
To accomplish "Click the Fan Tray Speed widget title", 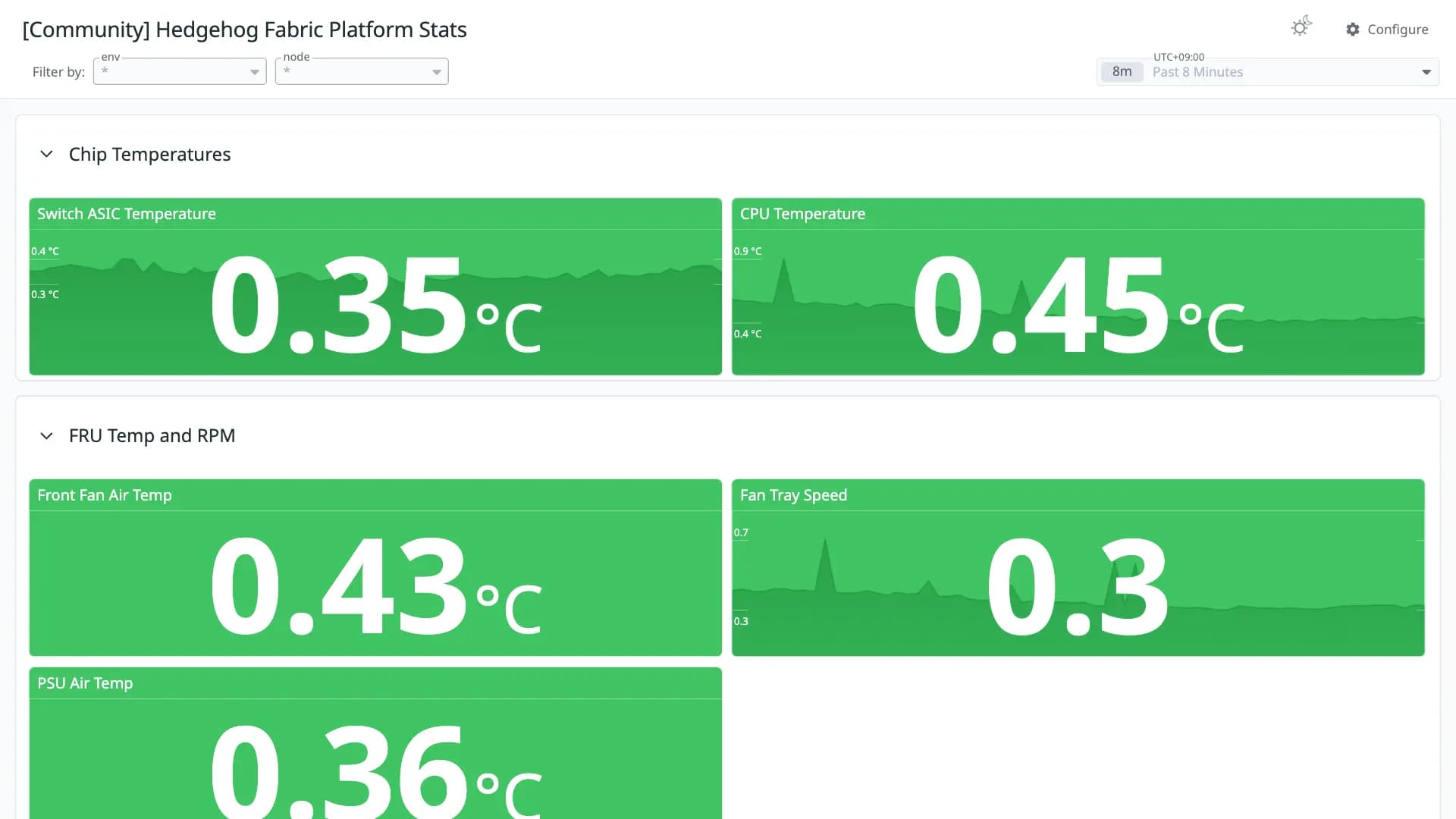I will coord(793,495).
